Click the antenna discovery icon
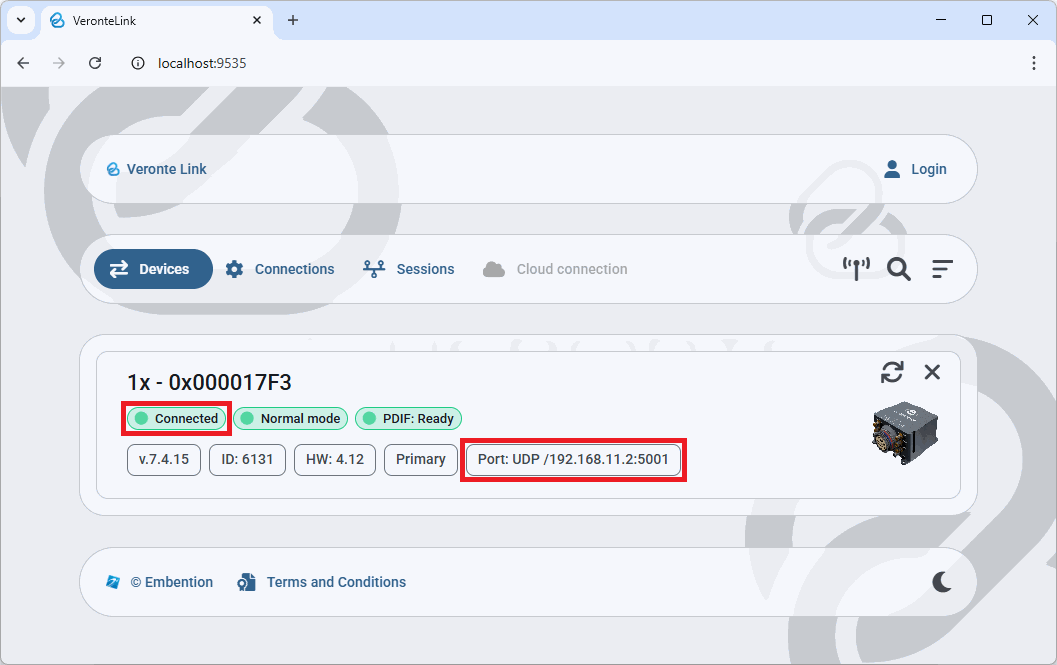 pyautogui.click(x=856, y=269)
